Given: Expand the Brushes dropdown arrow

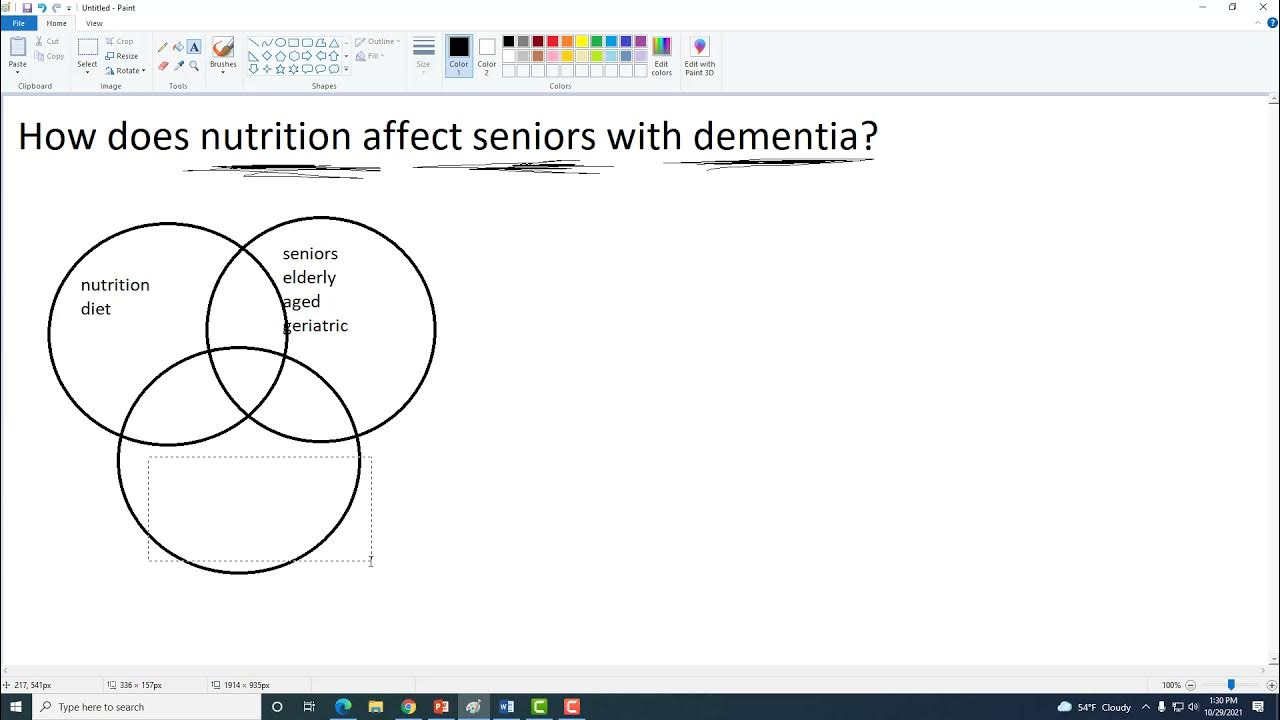Looking at the screenshot, I should (223, 72).
